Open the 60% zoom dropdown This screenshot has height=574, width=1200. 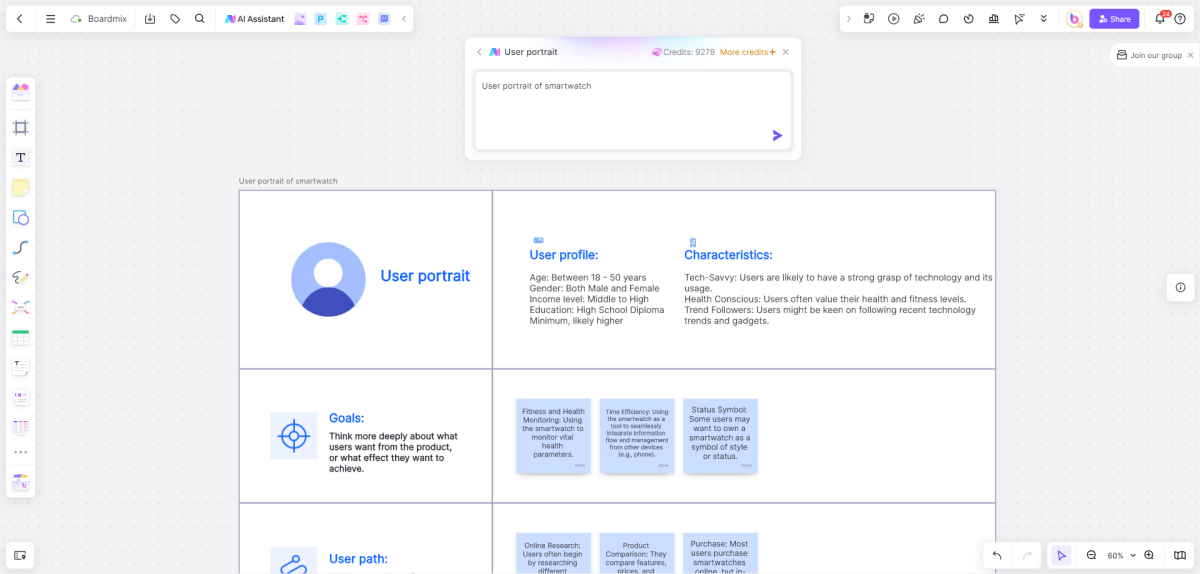click(x=1121, y=555)
